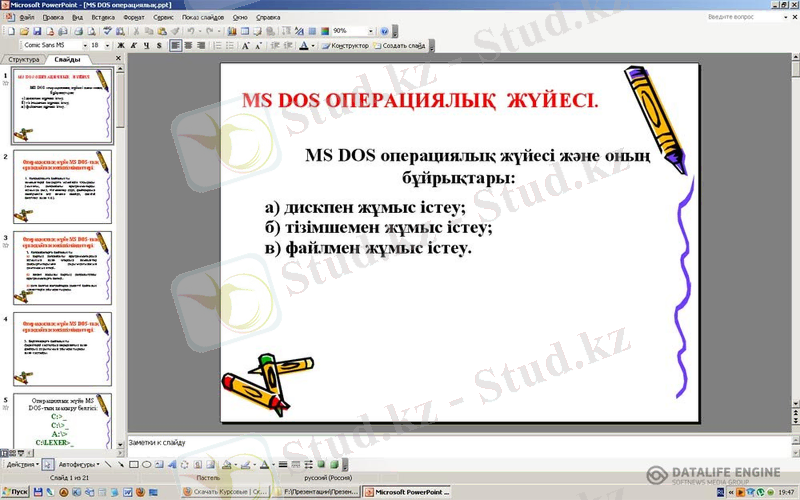Select slide 4 thumbnail
800x500 pixels.
(62, 349)
